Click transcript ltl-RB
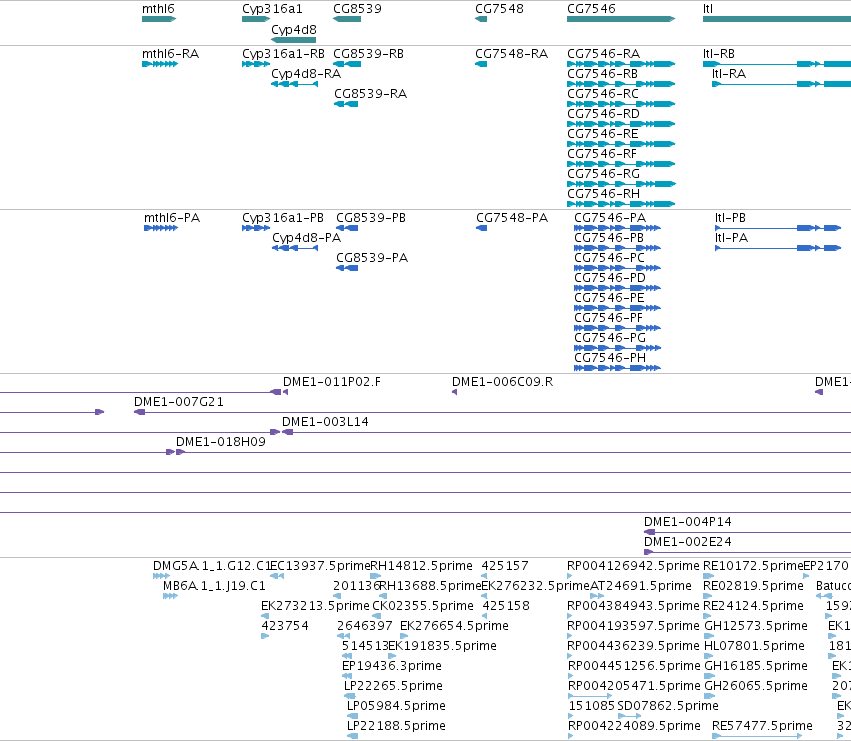Screen dimensions: 851x741 (x=777, y=64)
